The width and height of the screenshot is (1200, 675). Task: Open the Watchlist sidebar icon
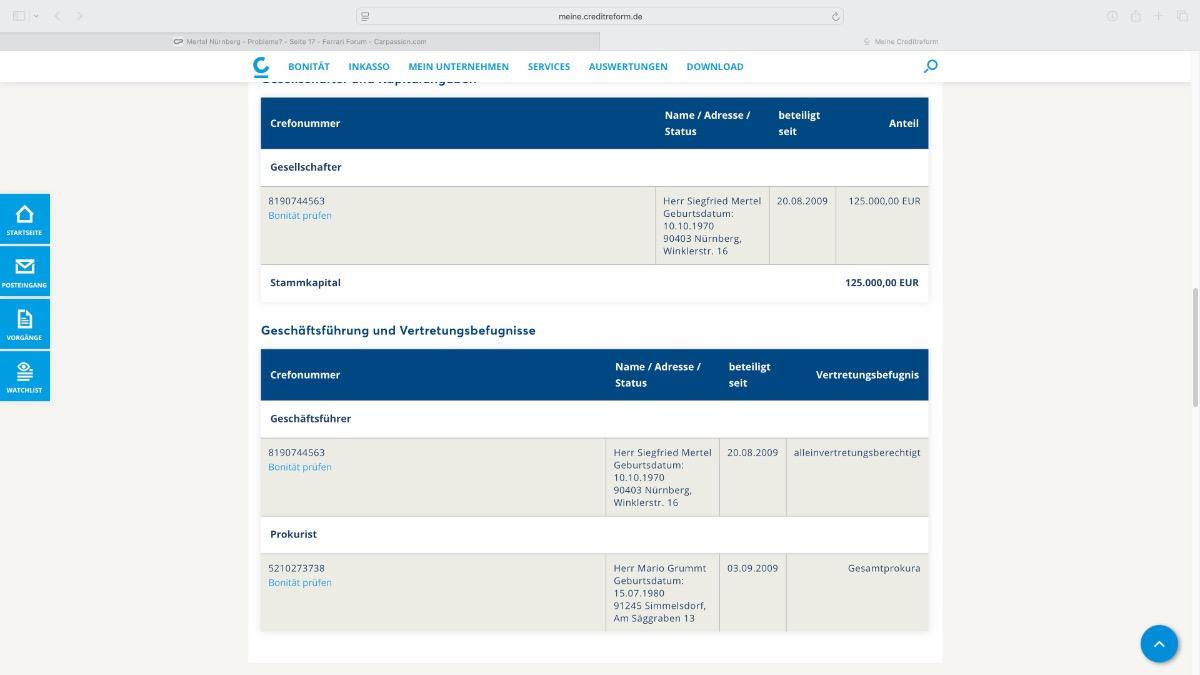(25, 376)
